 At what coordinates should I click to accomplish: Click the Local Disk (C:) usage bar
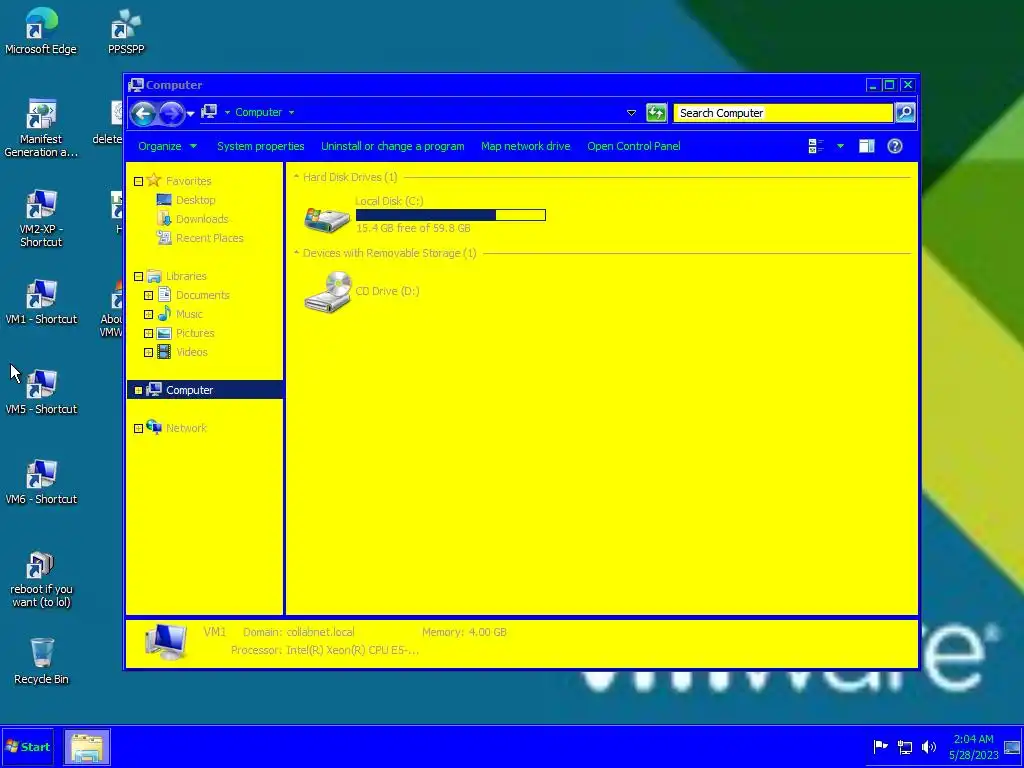click(451, 215)
